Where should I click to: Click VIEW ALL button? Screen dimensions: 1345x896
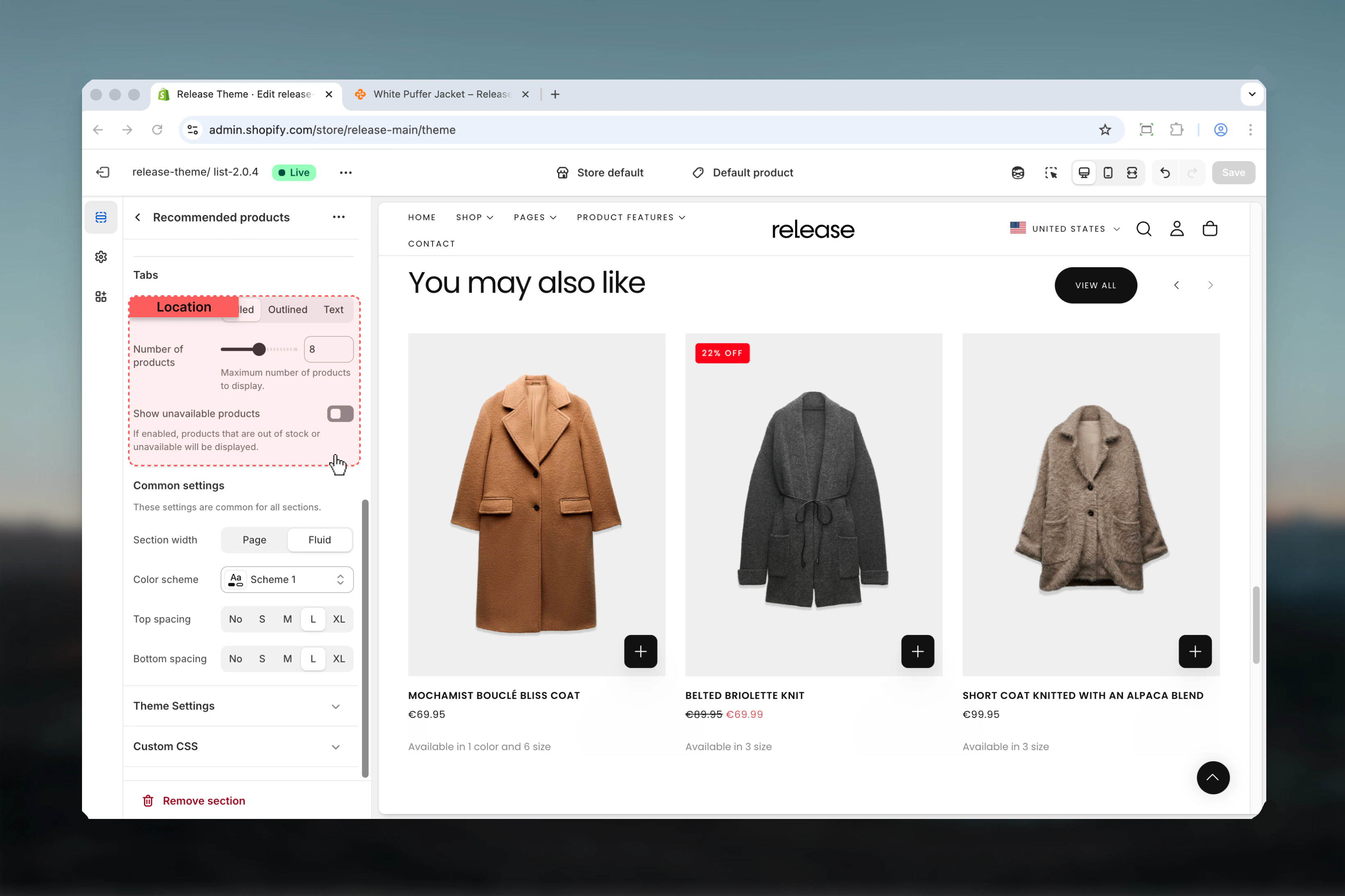pyautogui.click(x=1095, y=285)
